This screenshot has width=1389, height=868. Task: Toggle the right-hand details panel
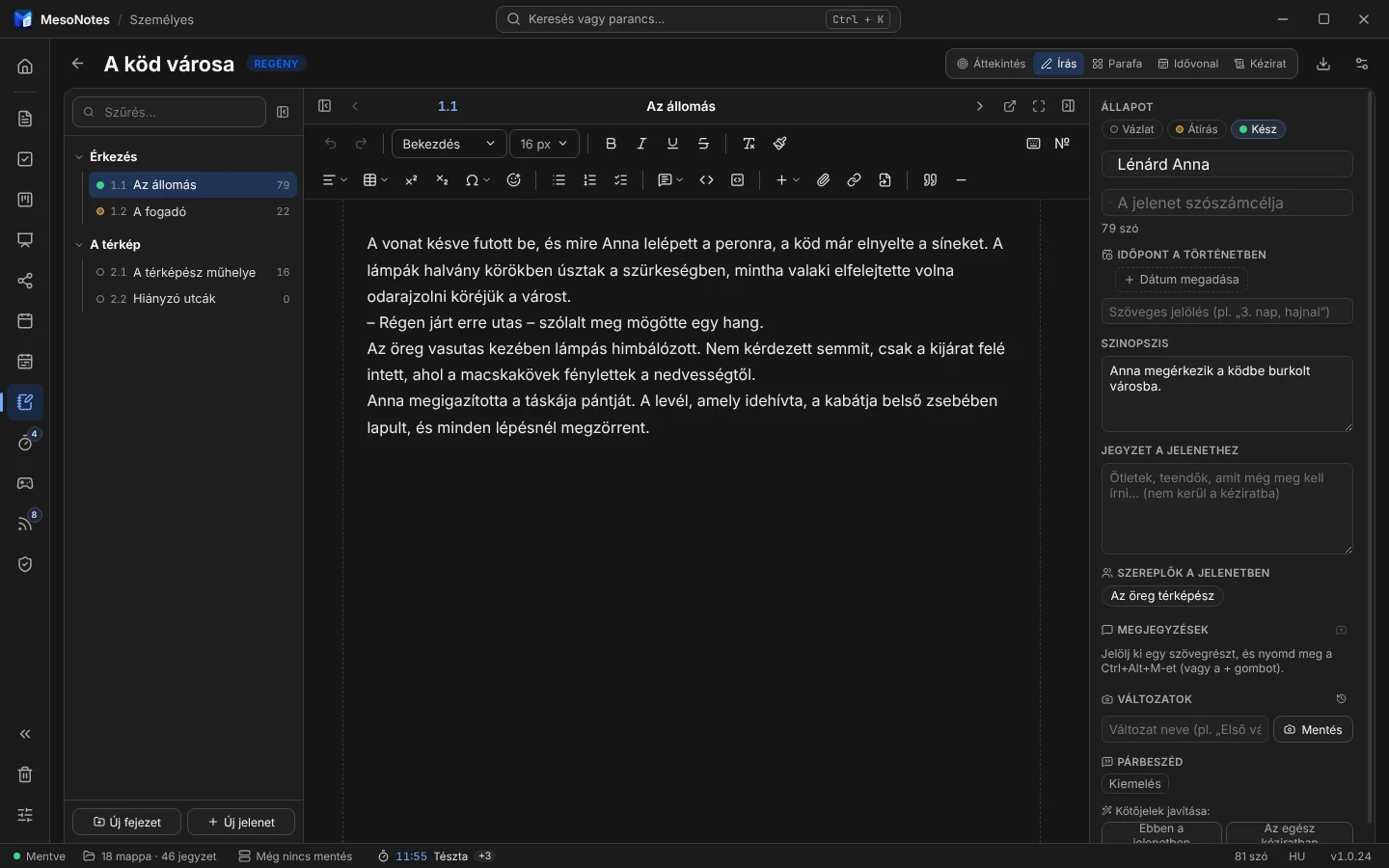tap(1069, 106)
